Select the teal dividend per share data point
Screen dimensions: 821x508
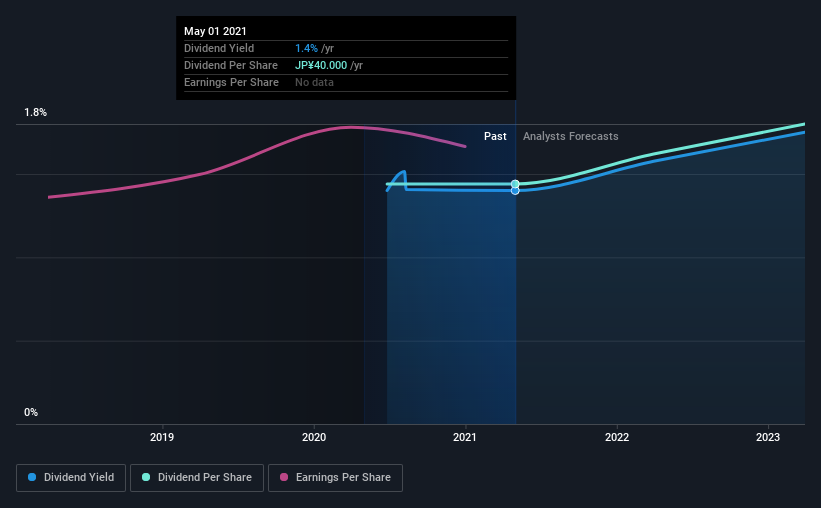515,184
